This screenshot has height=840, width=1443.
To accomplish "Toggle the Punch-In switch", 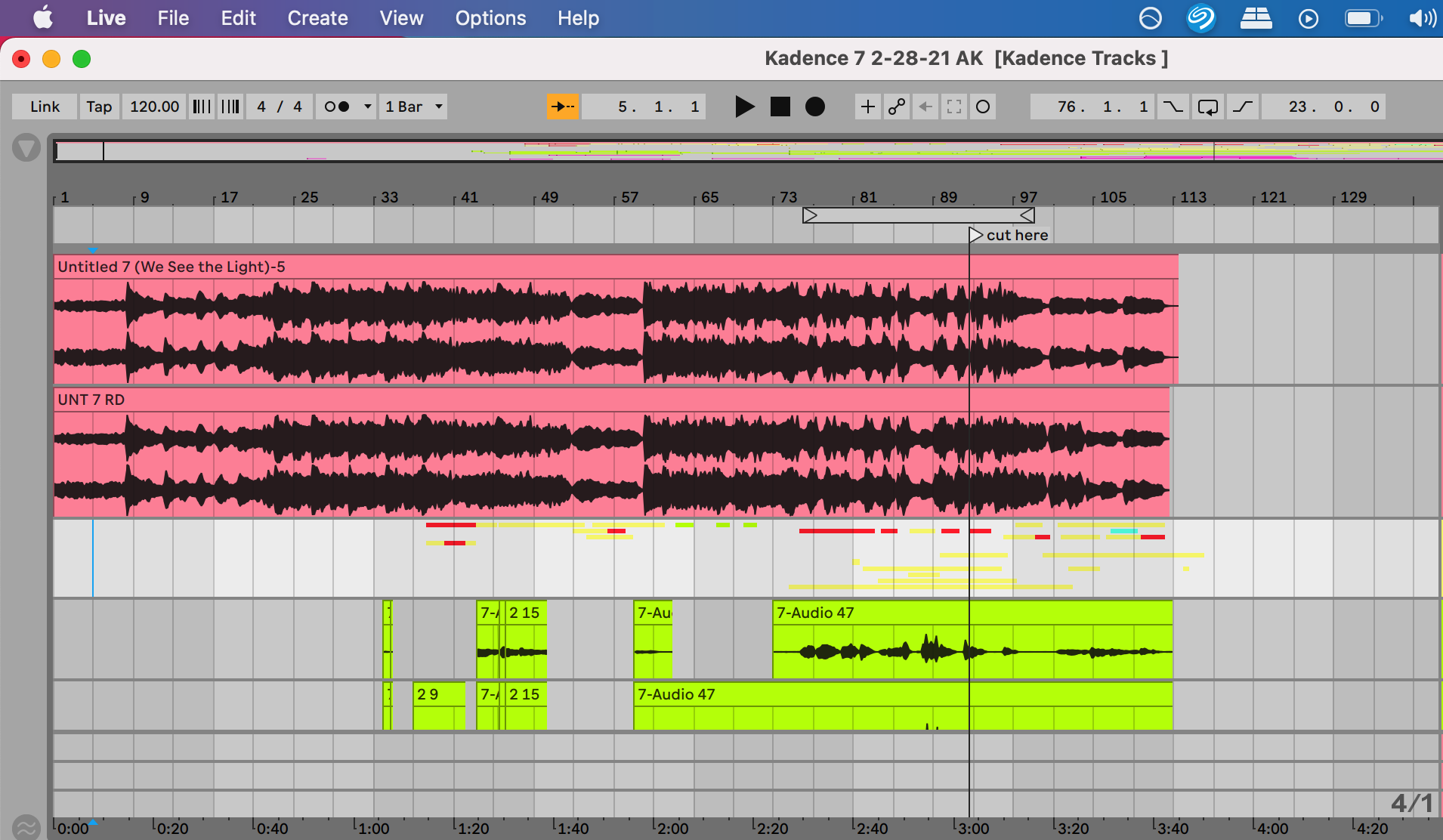I will [1173, 107].
